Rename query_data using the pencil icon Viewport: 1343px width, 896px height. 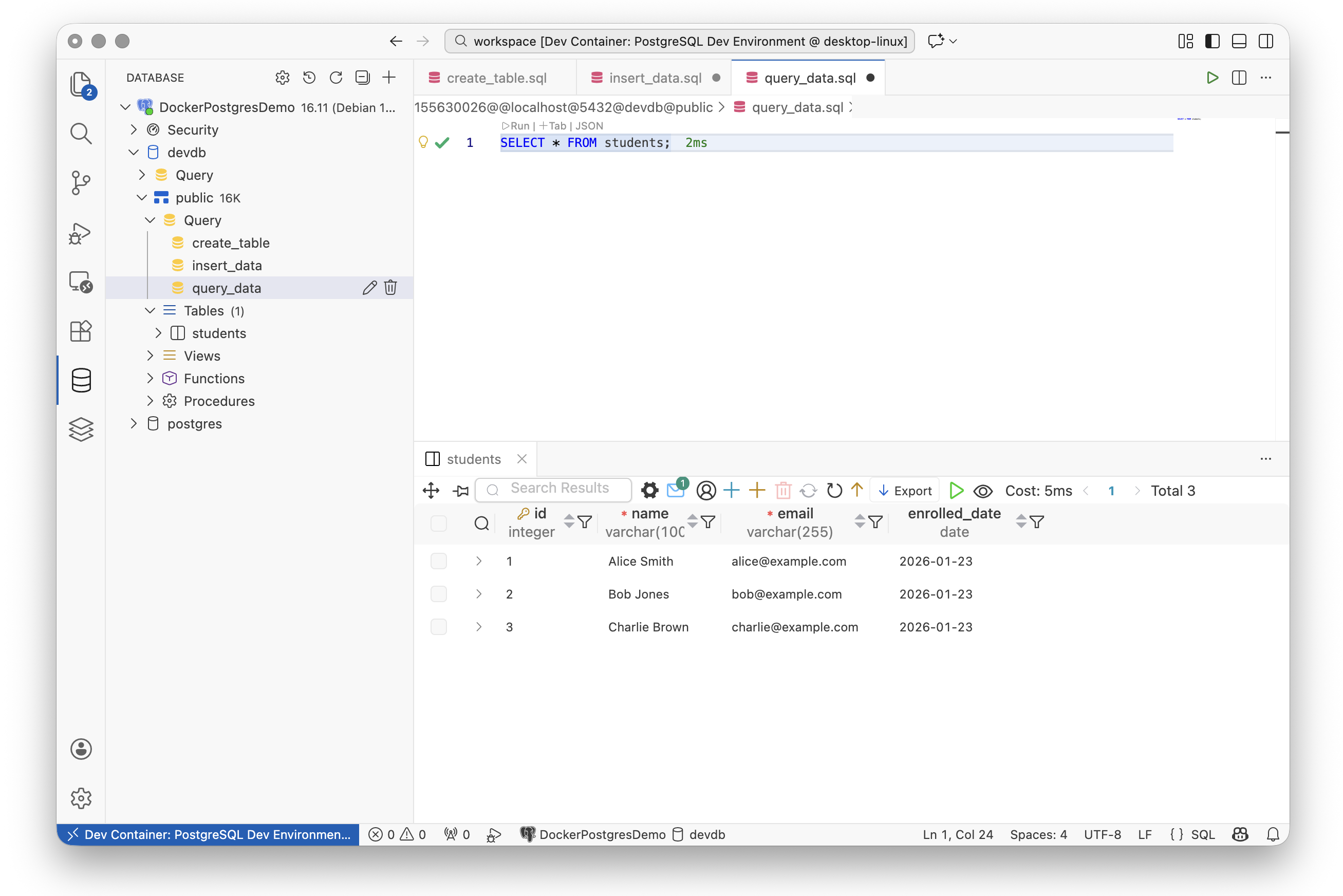369,287
